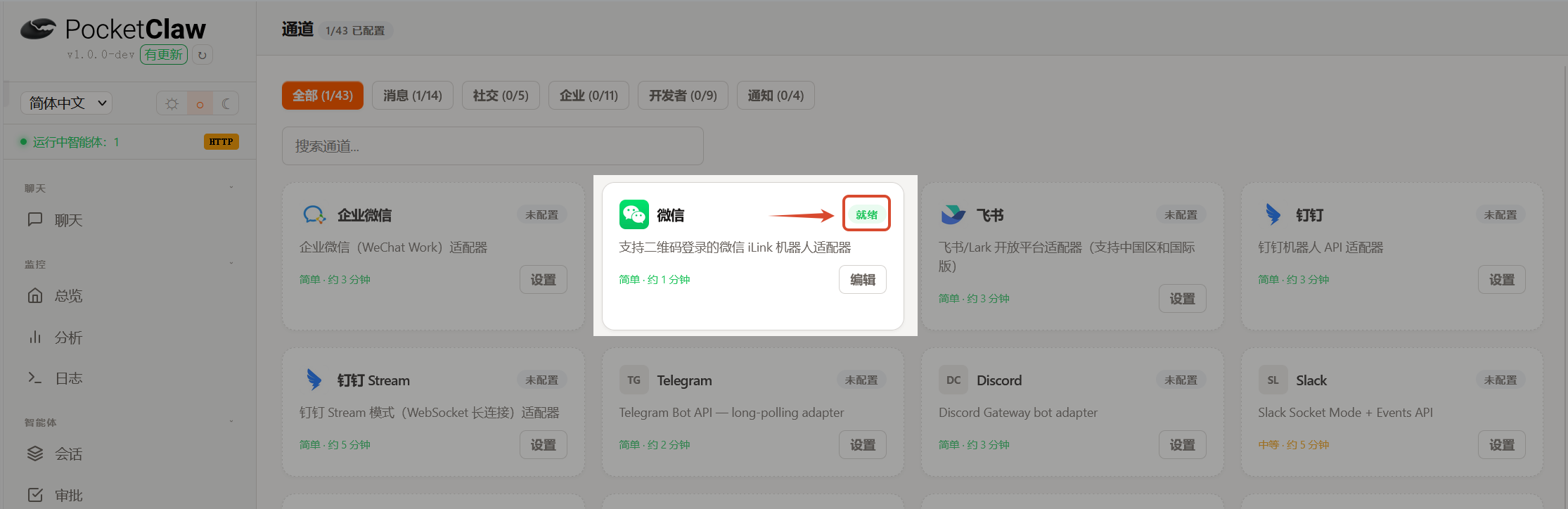Screen dimensions: 1568x509
Task: Click the 1/43 已配置 count badge
Action: 355,31
